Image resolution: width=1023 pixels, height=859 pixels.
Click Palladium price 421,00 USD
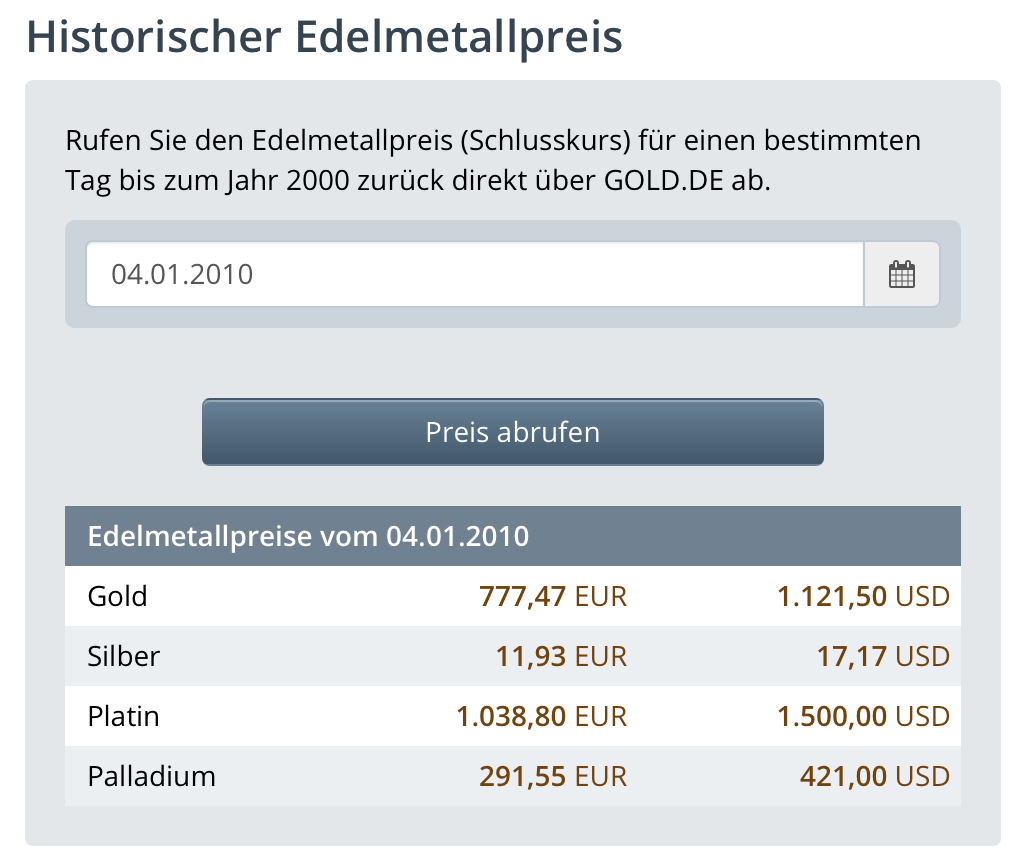[874, 777]
